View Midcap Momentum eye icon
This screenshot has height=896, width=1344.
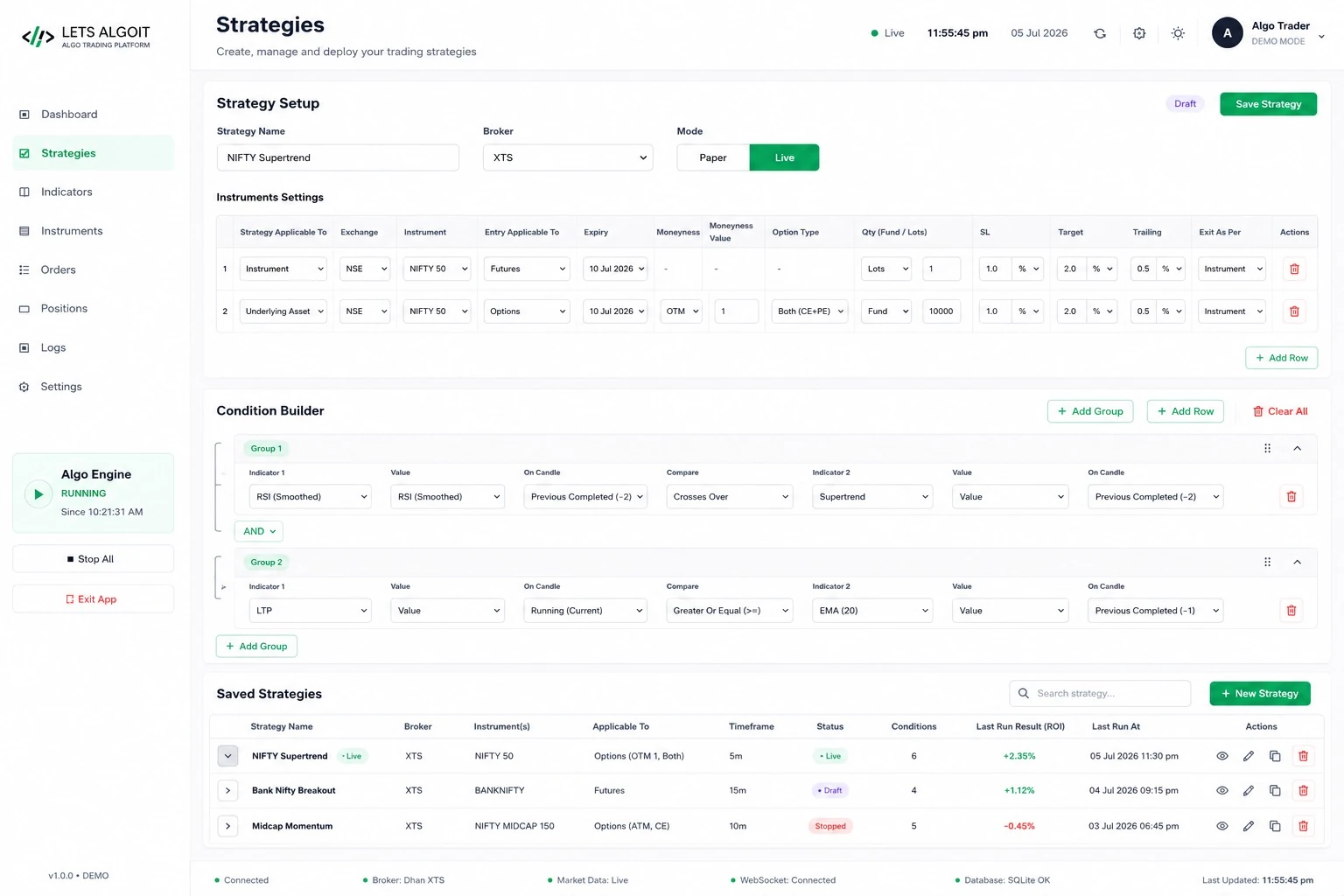click(1222, 826)
